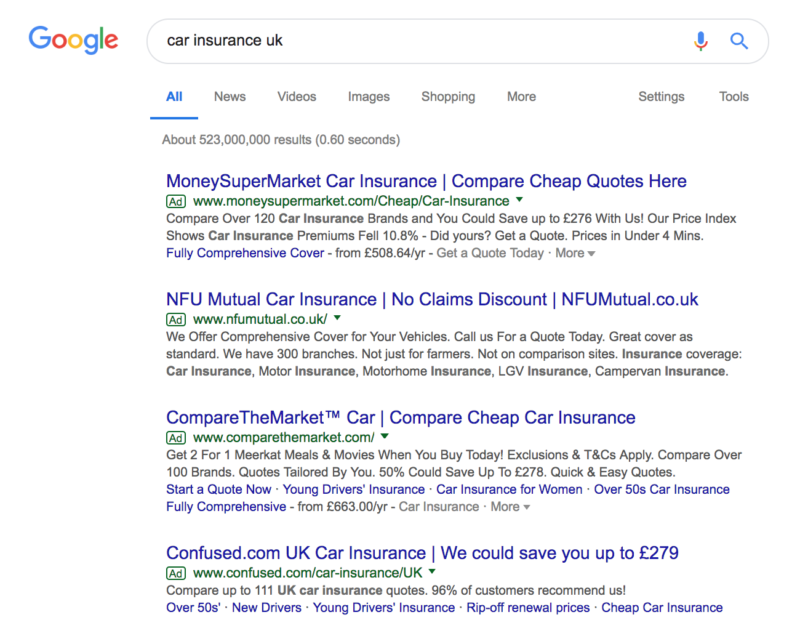Click Get a Quote Today link

(490, 253)
